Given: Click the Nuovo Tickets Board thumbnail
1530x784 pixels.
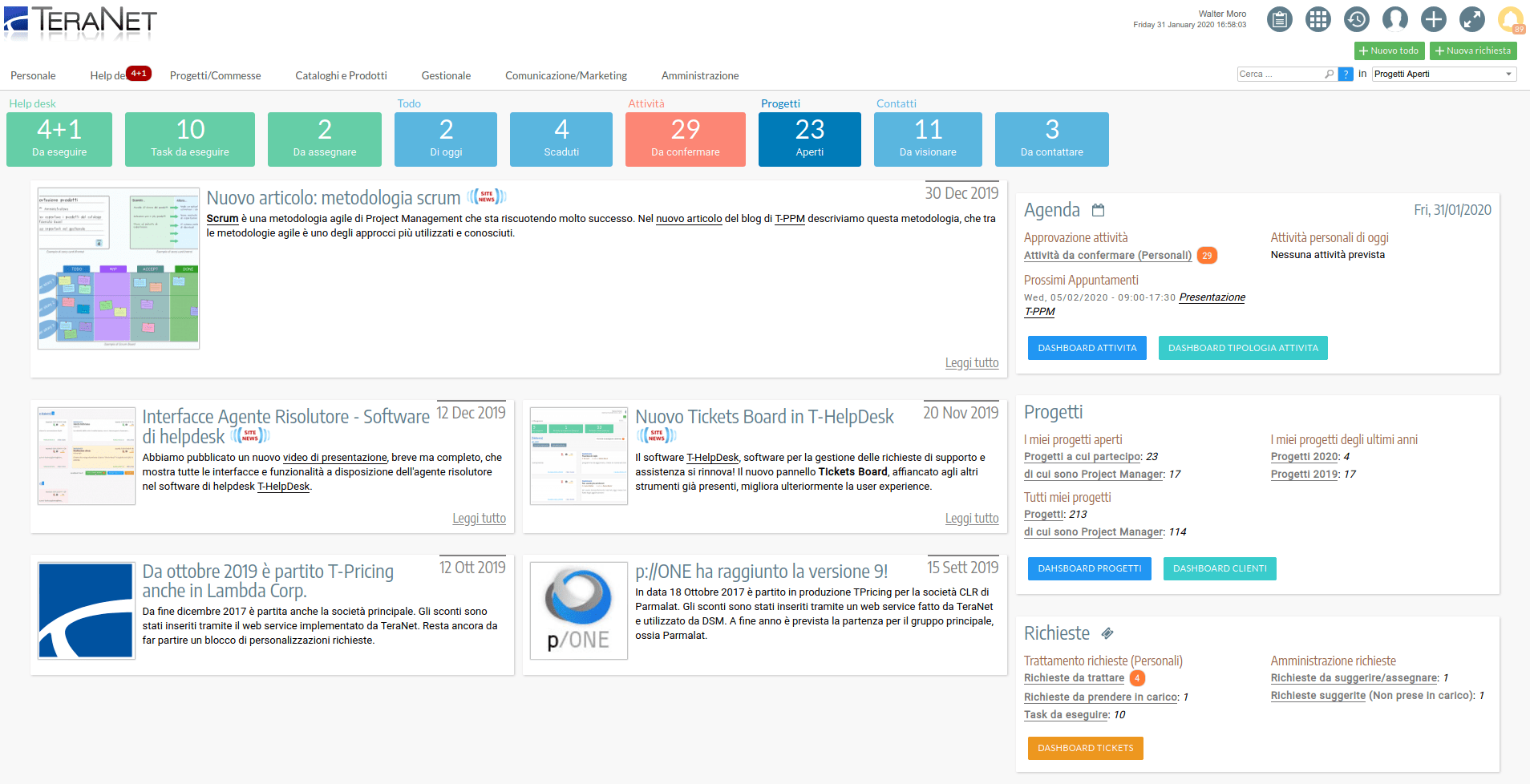Looking at the screenshot, I should tap(579, 455).
